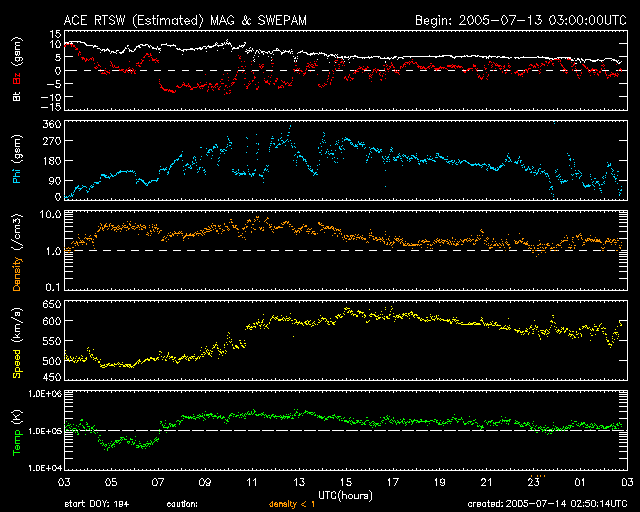640x512 pixels.
Task: Select the '07' hour label on the time axis
Action: coord(158,482)
